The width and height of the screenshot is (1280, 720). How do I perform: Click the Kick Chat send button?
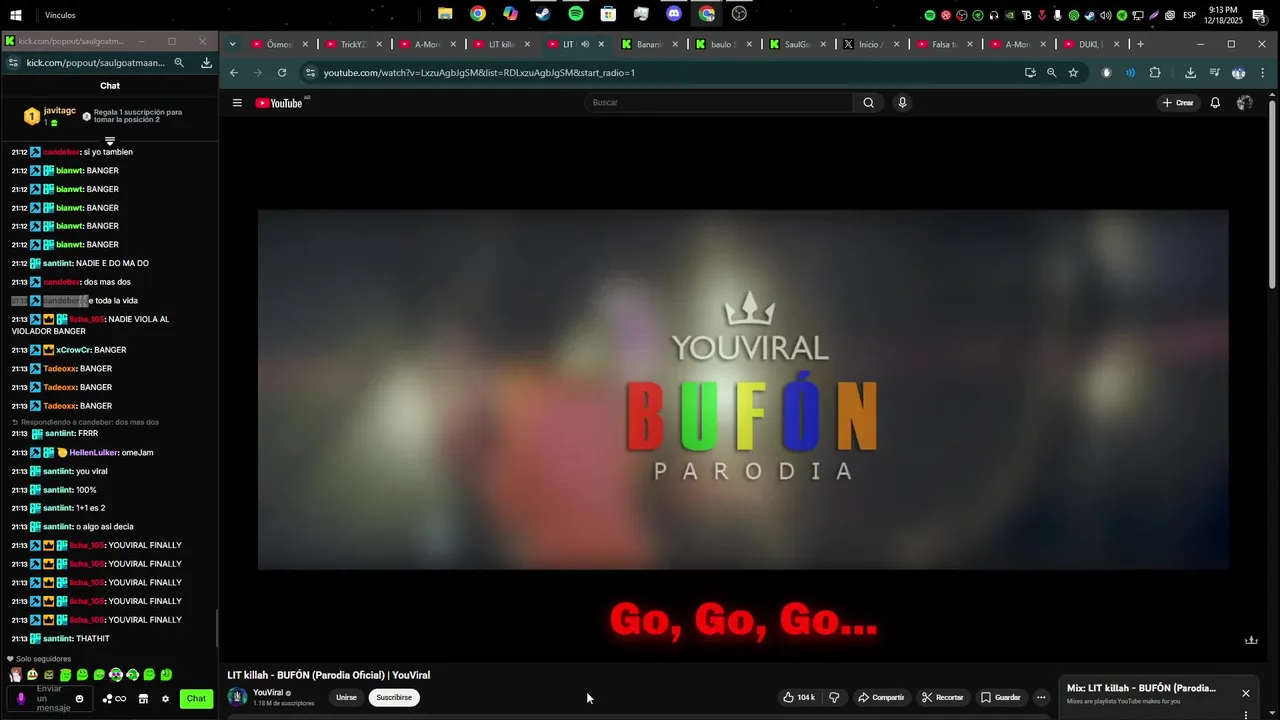197,699
